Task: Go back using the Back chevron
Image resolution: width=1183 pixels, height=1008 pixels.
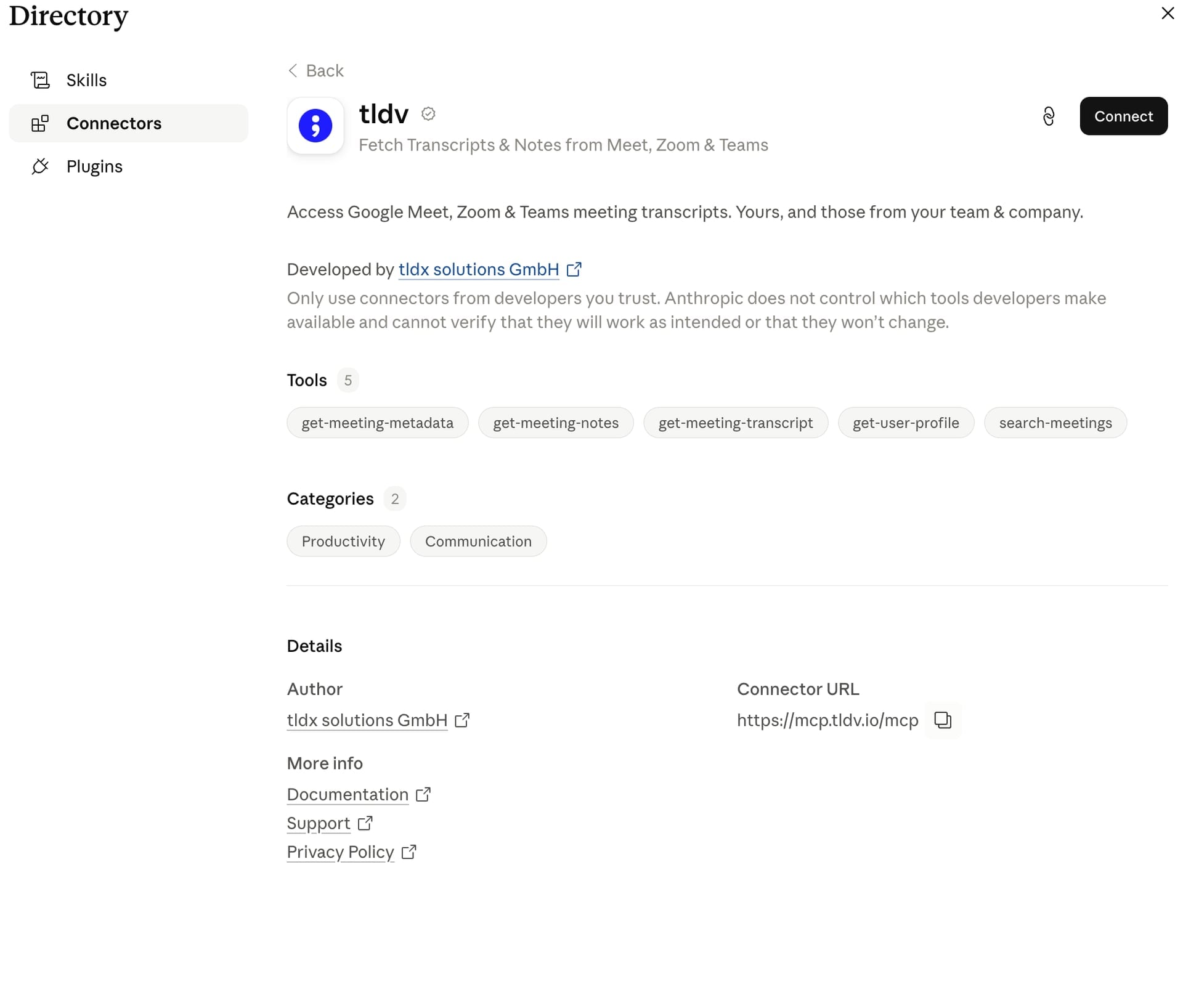Action: 293,71
